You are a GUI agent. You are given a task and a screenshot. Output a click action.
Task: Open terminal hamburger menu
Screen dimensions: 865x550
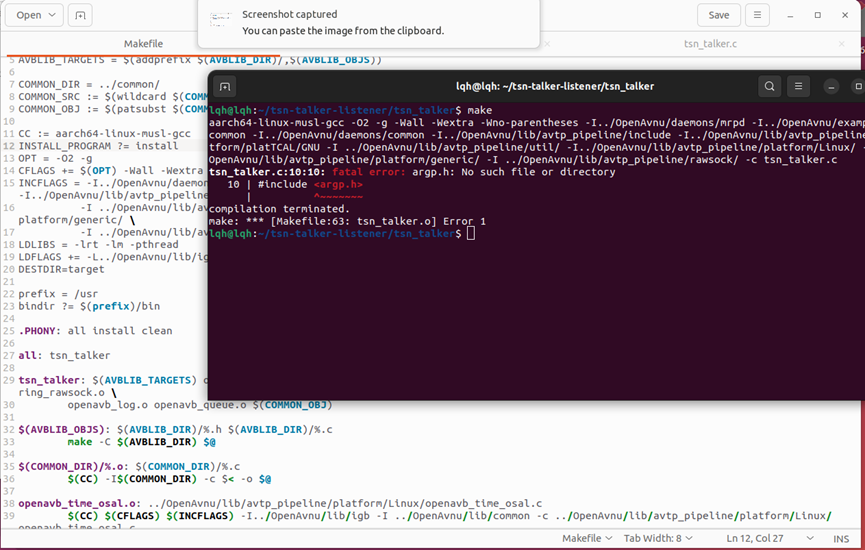798,87
